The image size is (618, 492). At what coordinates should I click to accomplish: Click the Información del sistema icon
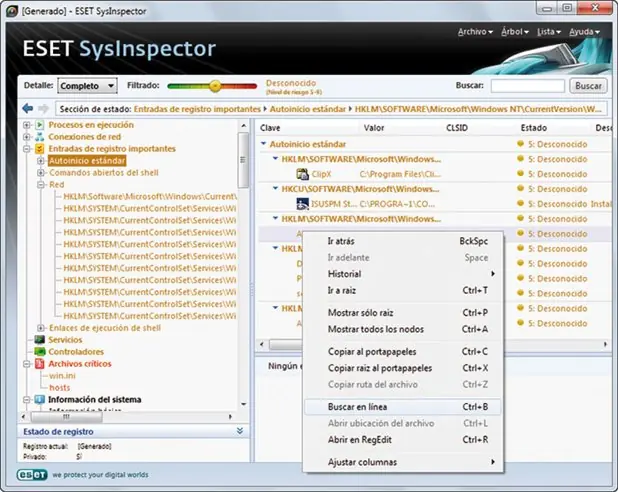[39, 399]
